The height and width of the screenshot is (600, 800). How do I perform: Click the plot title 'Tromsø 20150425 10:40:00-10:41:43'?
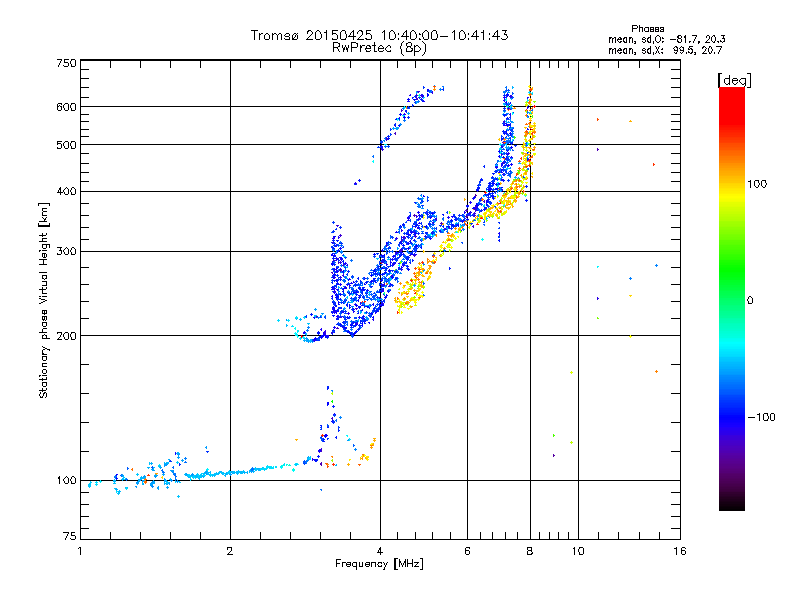click(379, 35)
